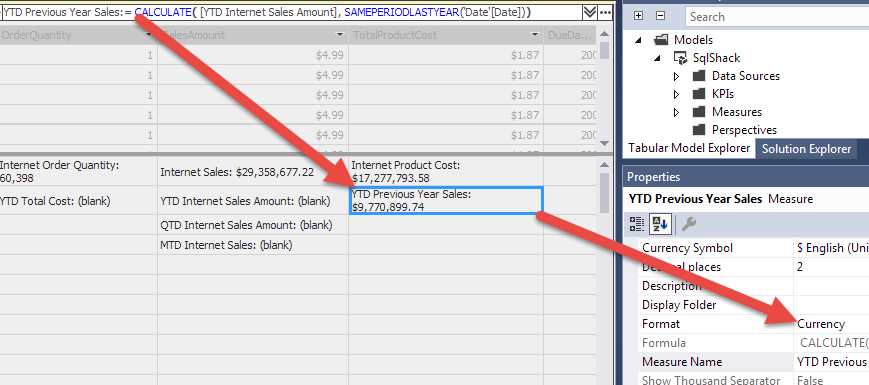869x385 pixels.
Task: Expand formula bar with double chevron
Action: click(590, 12)
